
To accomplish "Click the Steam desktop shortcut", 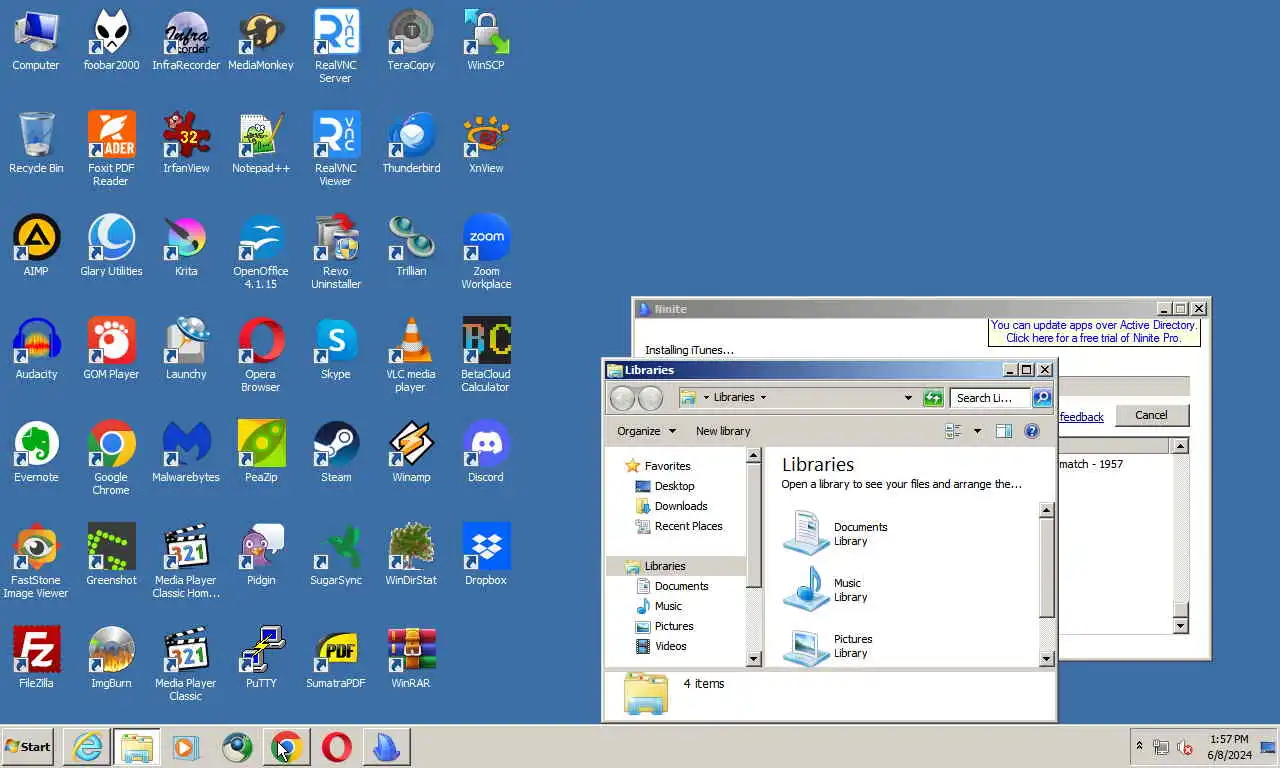I will [336, 453].
